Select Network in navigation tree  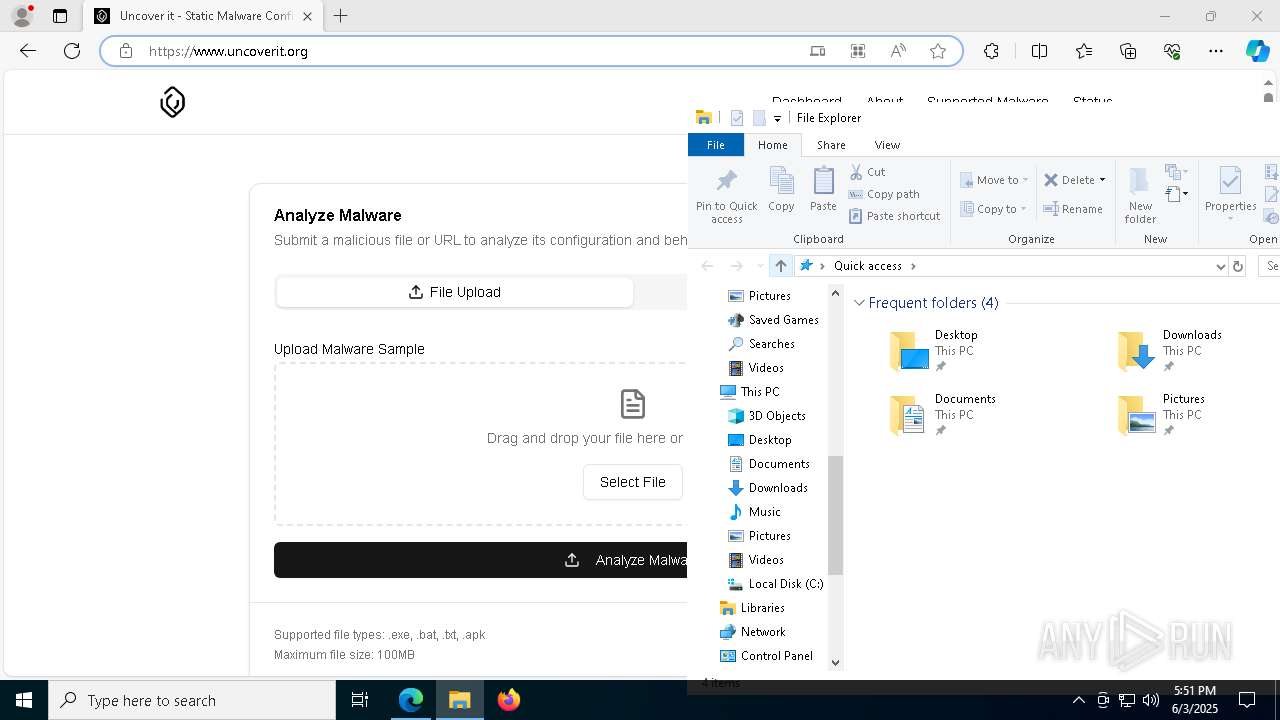pos(762,632)
